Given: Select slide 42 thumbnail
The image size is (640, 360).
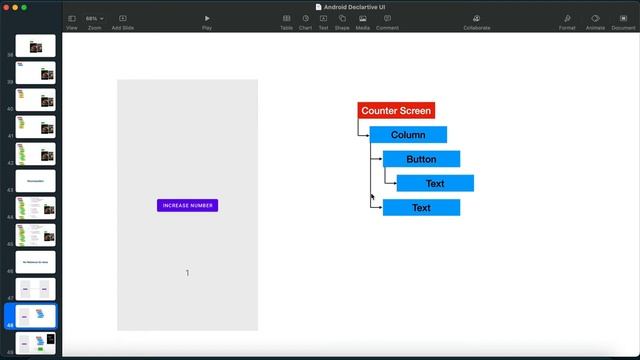Looking at the screenshot, I should 36,154.
